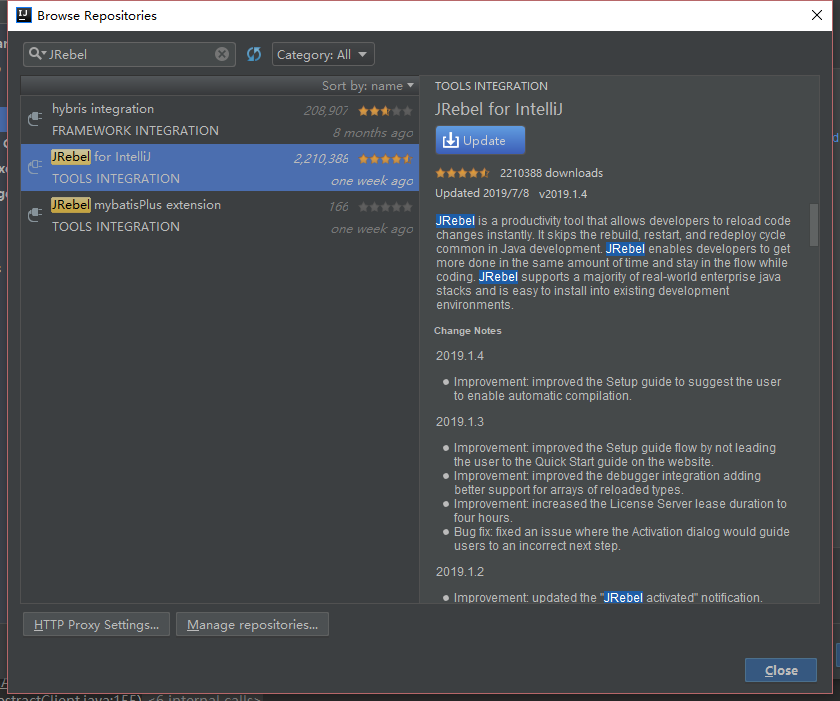The width and height of the screenshot is (840, 701).
Task: Click the star rating in plugin details
Action: pos(464,173)
